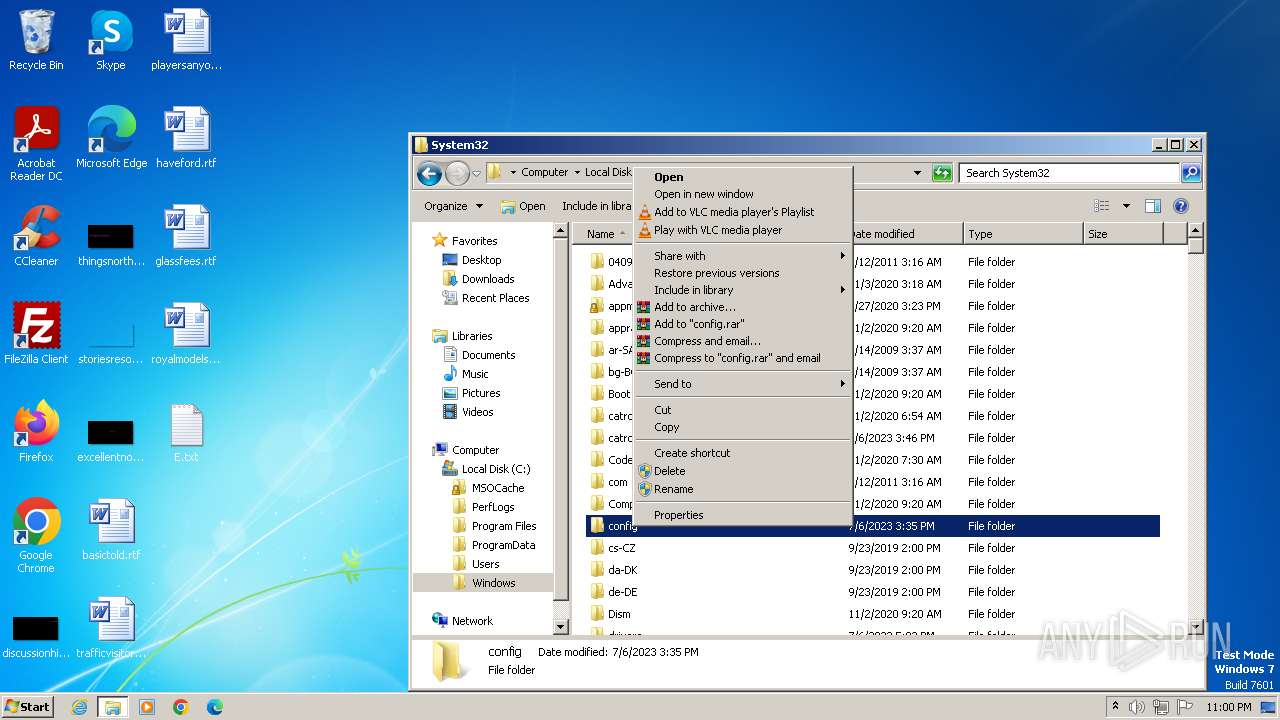
Task: Choose Rename from context menu
Action: (742, 489)
